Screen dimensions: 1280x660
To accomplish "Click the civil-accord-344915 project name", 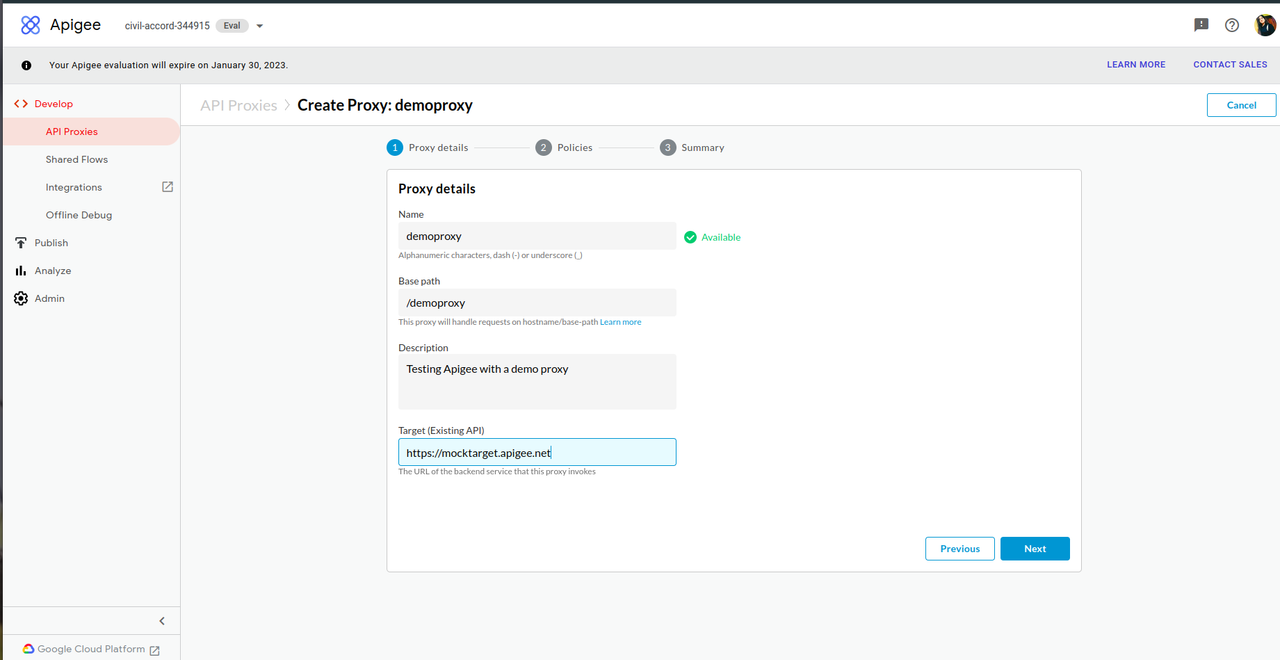I will pos(167,26).
